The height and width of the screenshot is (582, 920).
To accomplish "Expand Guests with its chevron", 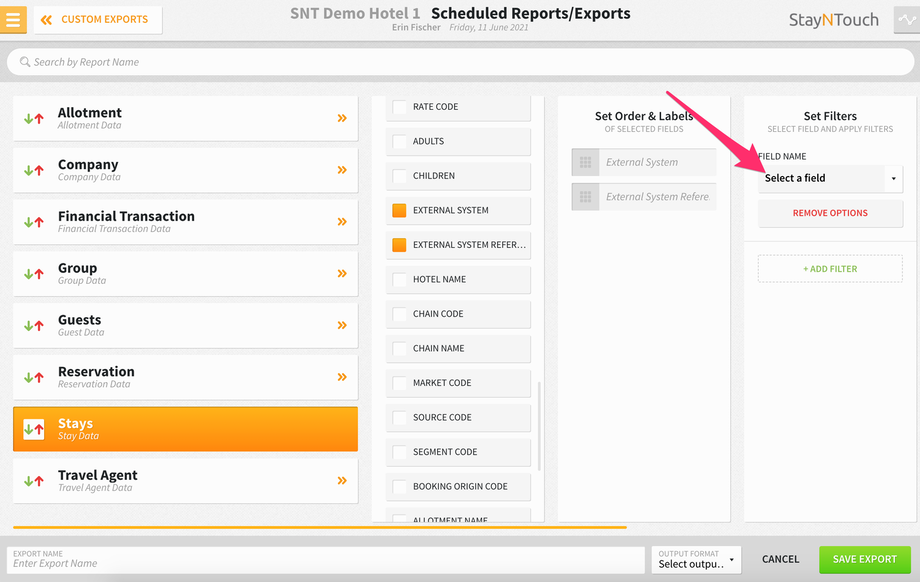I will 342,325.
